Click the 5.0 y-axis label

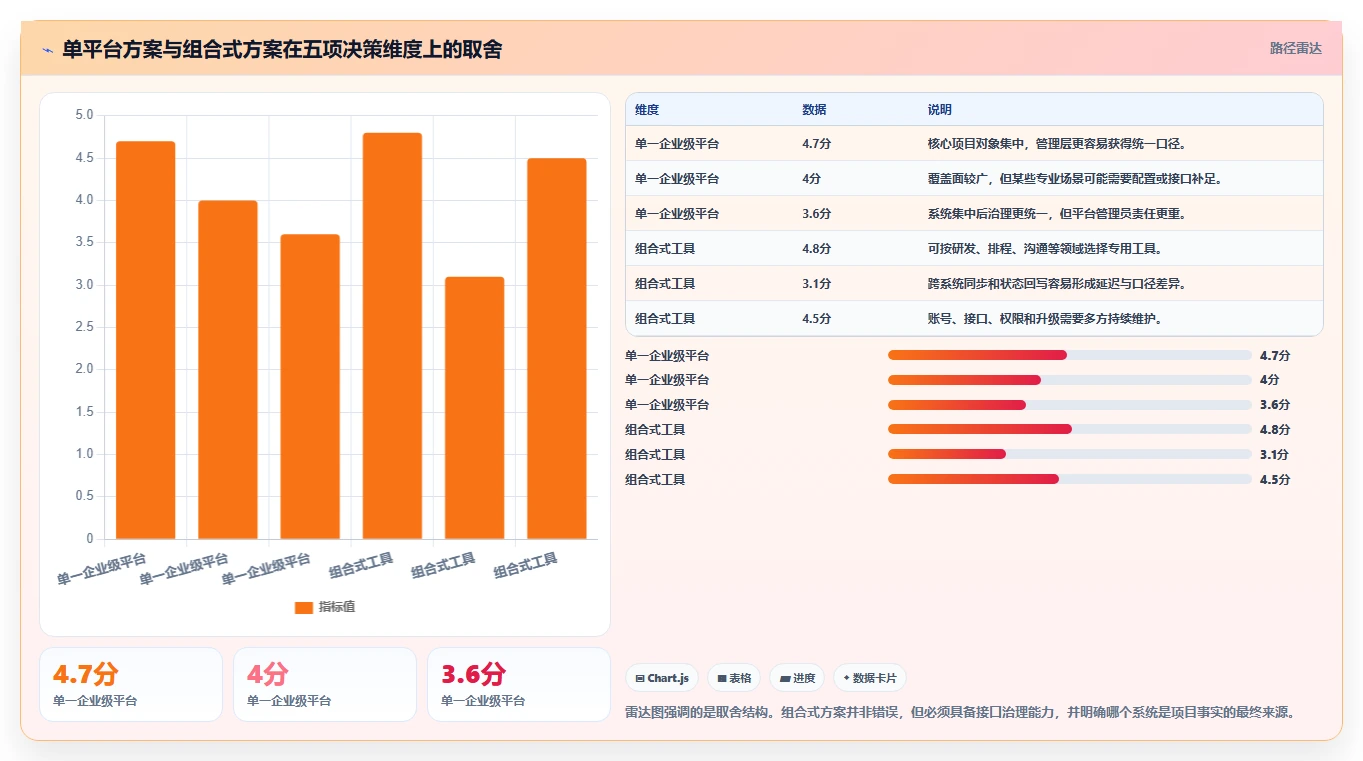84,115
